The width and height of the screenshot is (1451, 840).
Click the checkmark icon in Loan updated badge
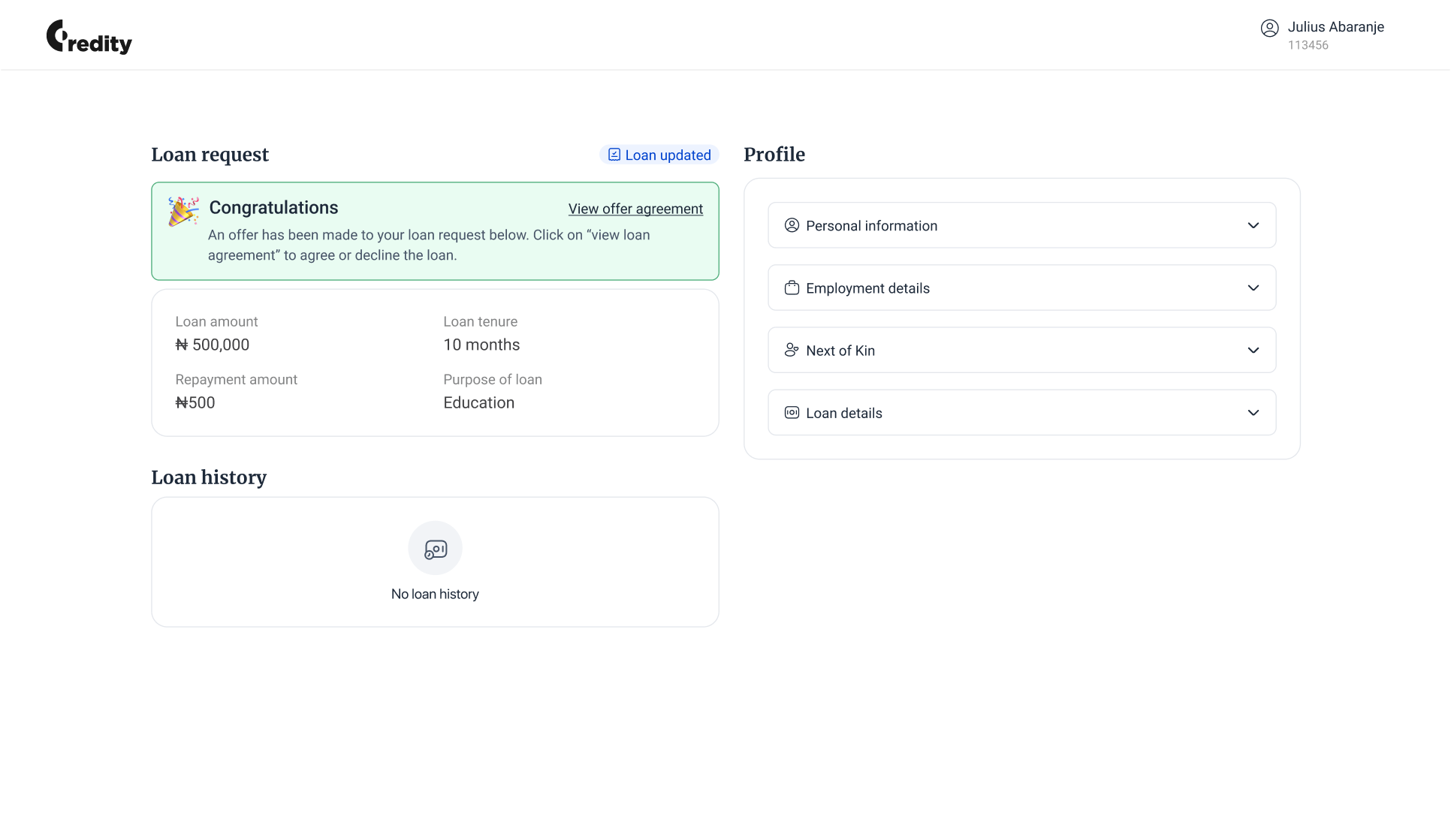pyautogui.click(x=614, y=154)
